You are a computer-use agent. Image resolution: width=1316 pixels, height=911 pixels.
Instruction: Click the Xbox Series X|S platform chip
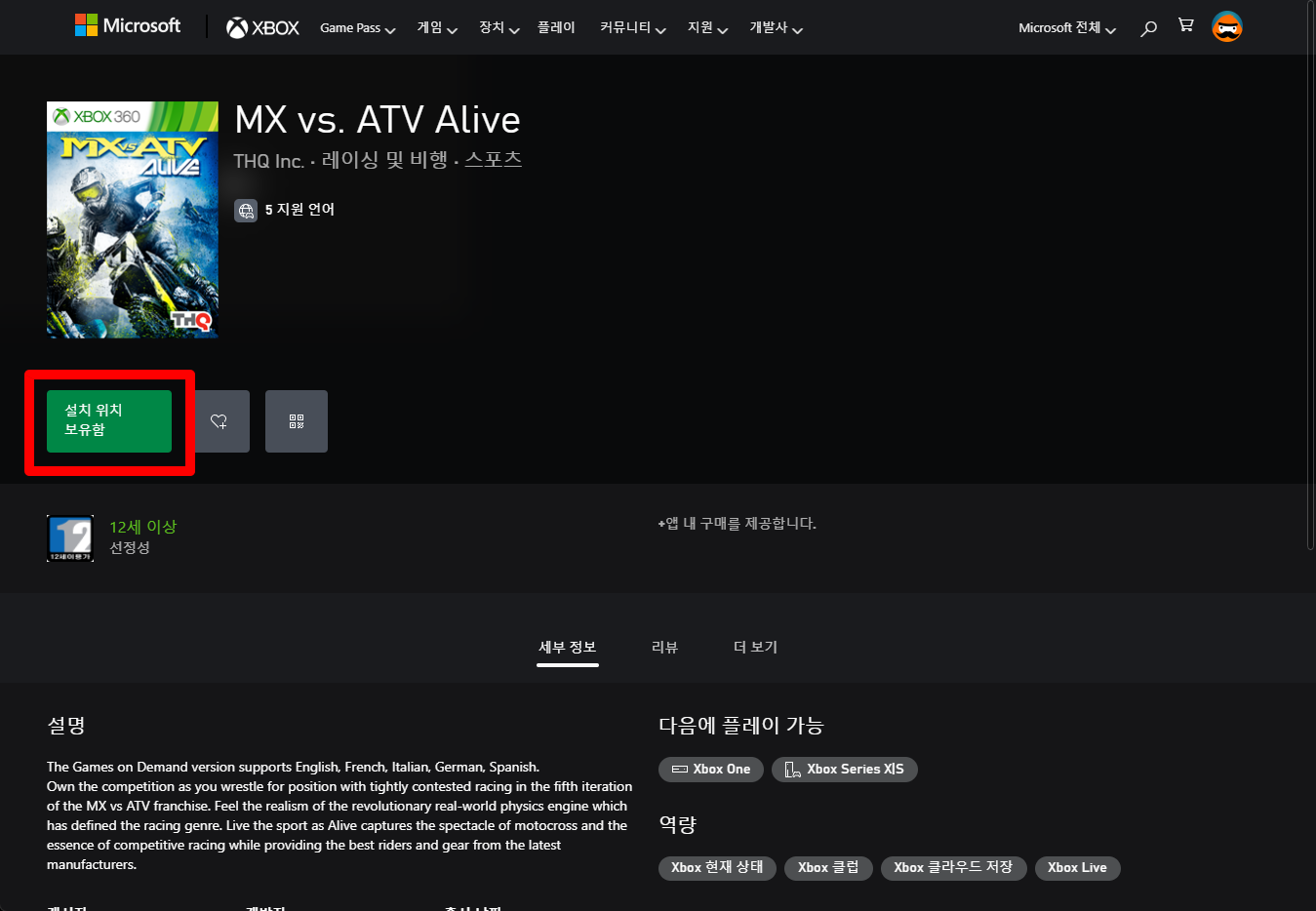pos(845,770)
